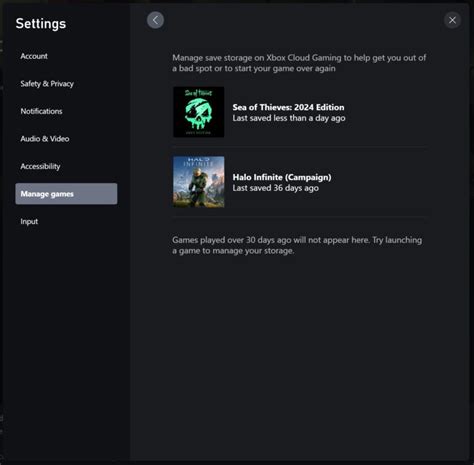This screenshot has height=465, width=474.
Task: Click the "Manage save storage on Xbox Cloud Gaming" description
Action: (x=299, y=63)
